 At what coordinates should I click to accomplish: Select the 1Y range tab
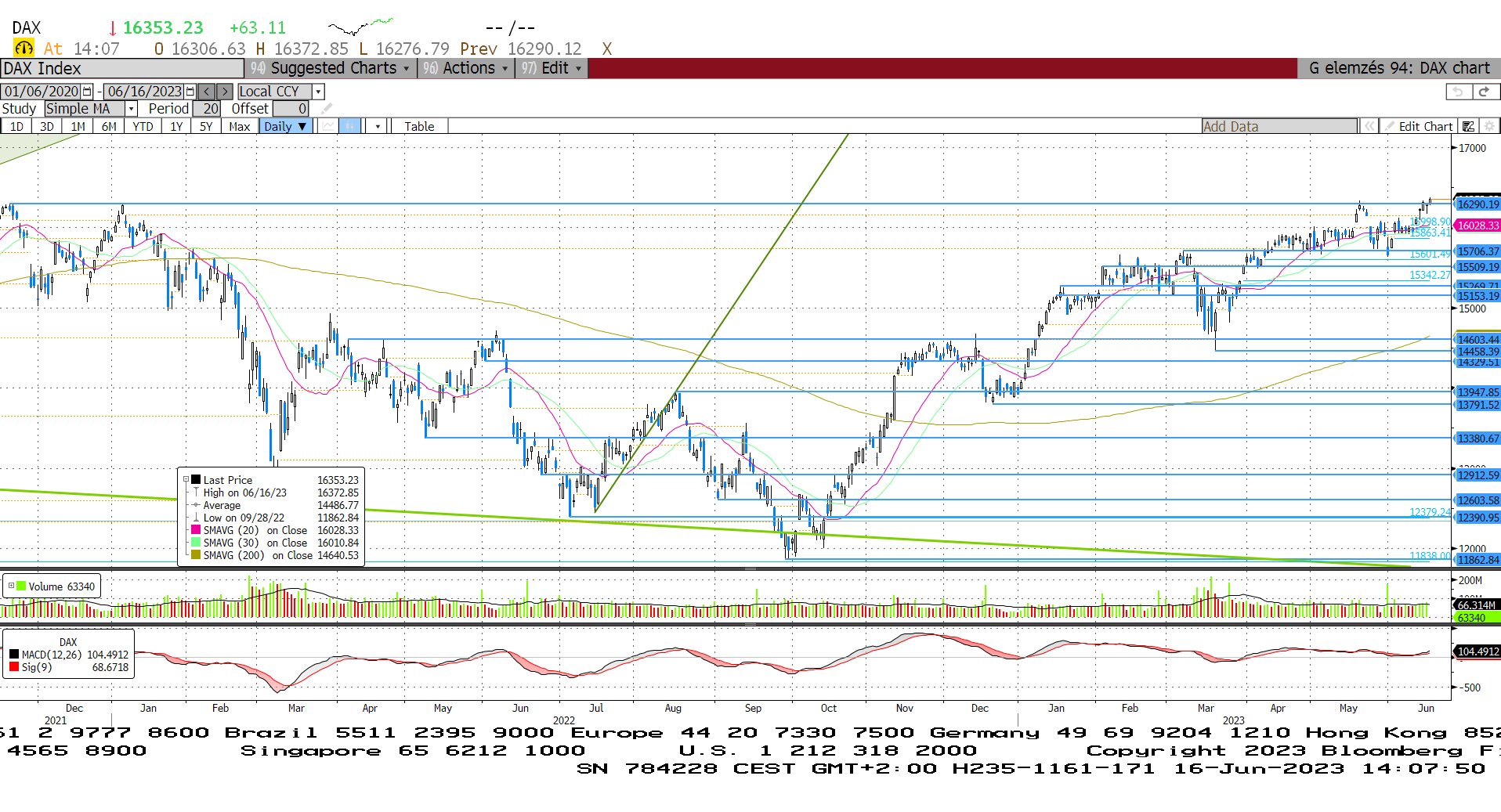(x=176, y=126)
